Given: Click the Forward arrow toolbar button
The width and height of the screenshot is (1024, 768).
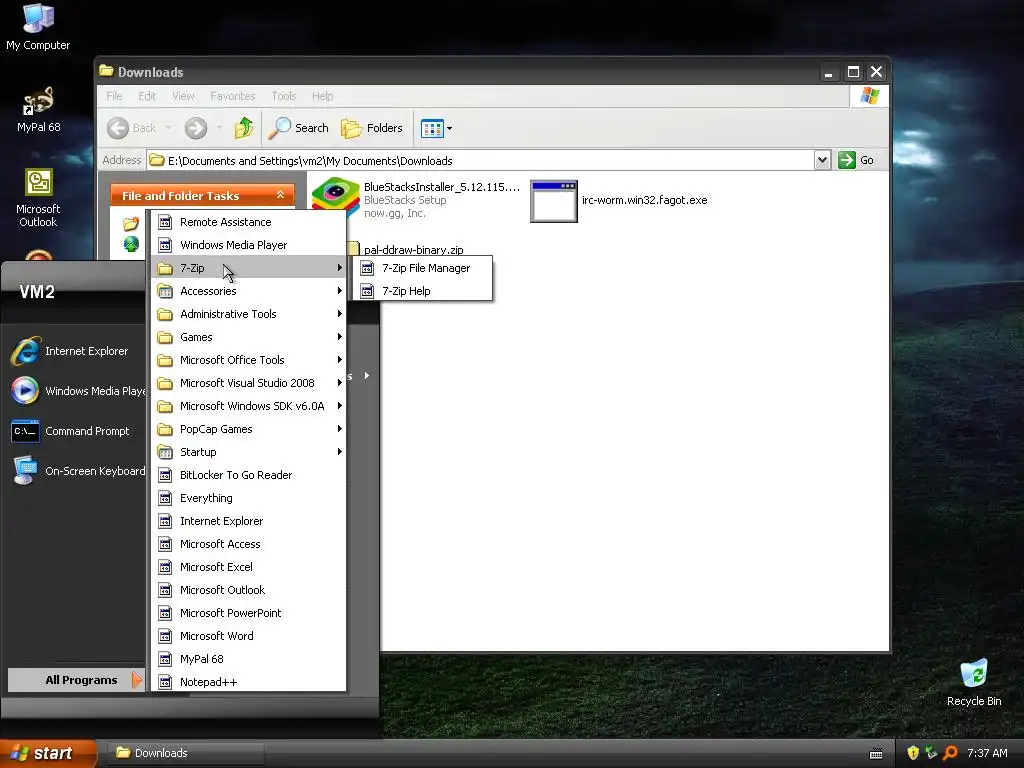Looking at the screenshot, I should click(196, 128).
